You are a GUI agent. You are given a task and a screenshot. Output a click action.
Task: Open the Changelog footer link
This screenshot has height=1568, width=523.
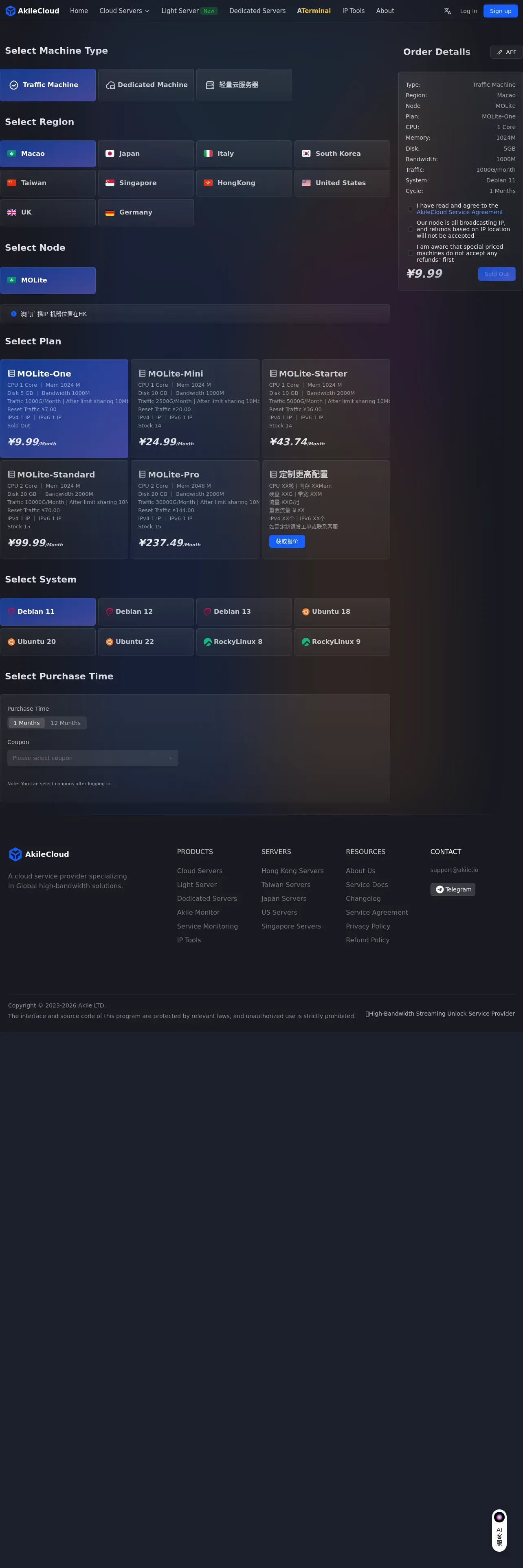click(363, 898)
